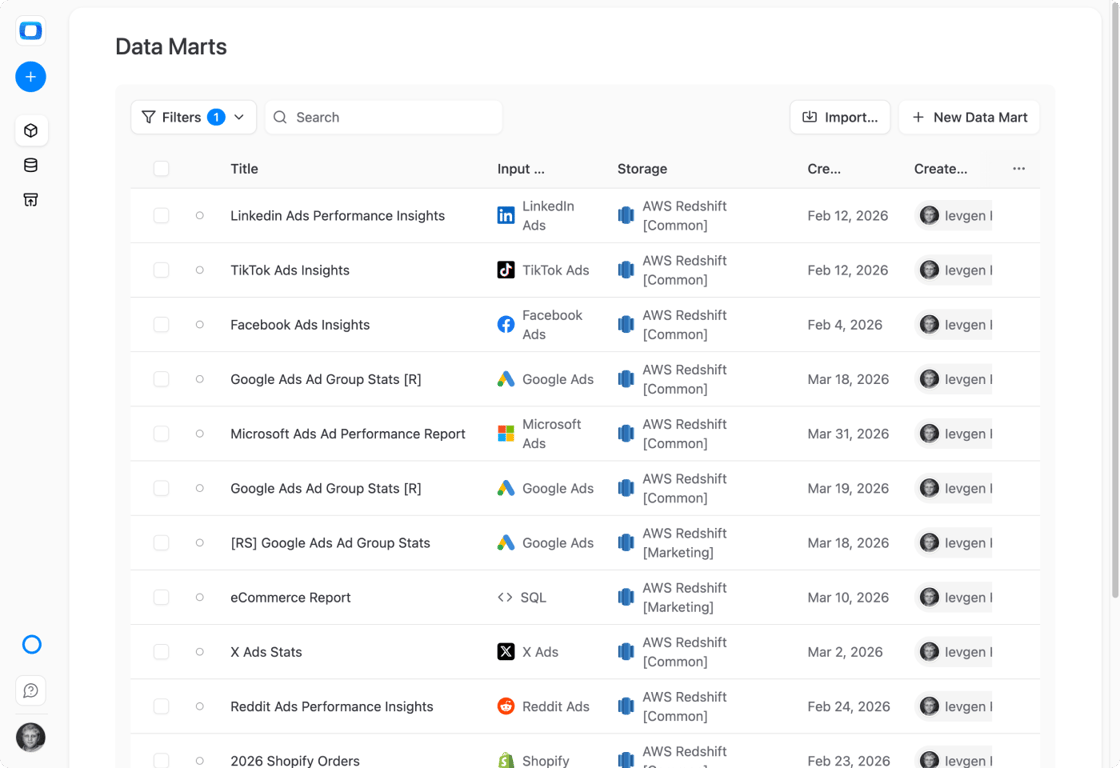Click the status circle for X Ads Stats

tap(200, 652)
